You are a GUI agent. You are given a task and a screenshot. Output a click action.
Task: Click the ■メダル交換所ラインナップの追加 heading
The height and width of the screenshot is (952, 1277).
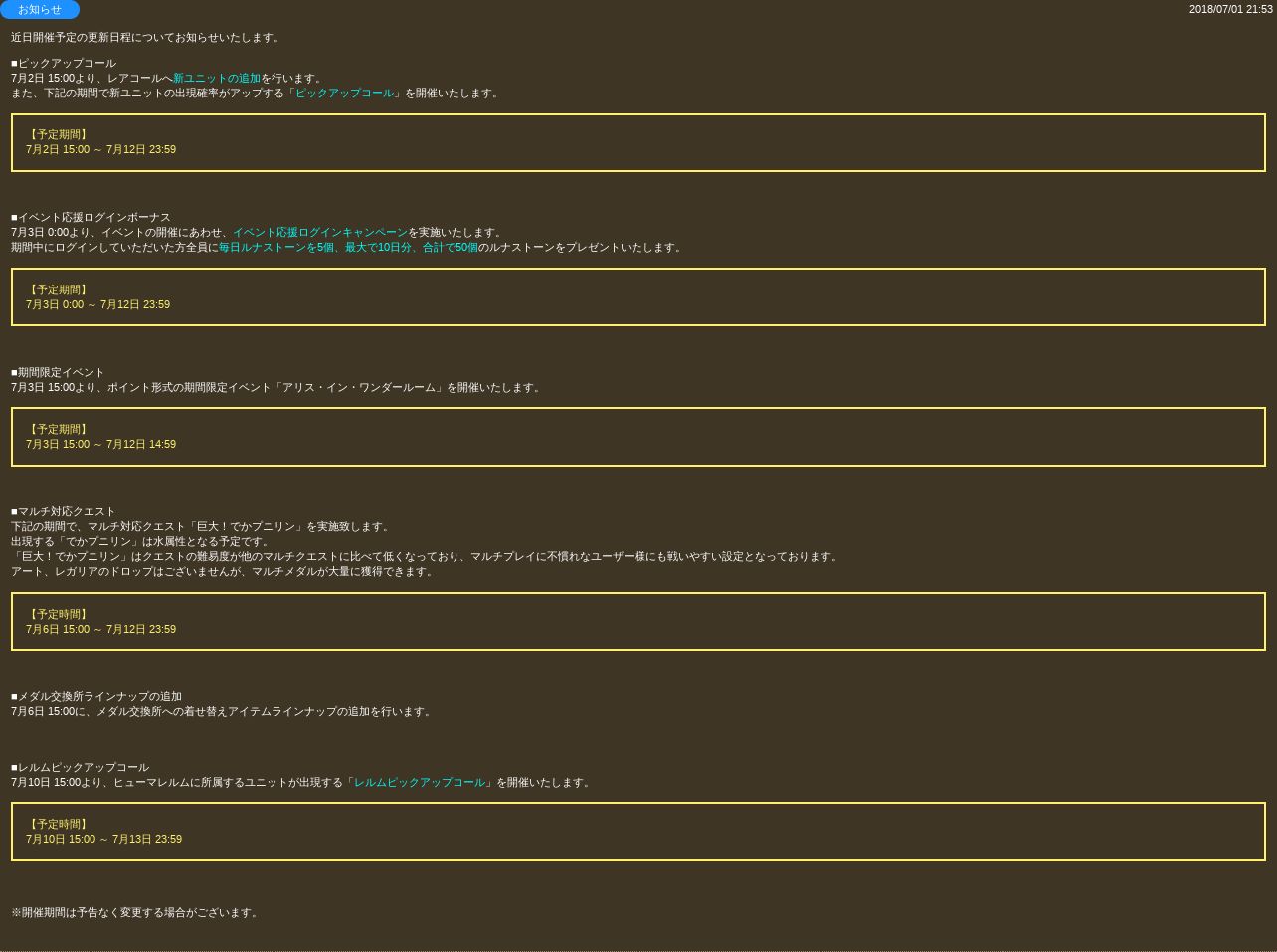(x=96, y=697)
